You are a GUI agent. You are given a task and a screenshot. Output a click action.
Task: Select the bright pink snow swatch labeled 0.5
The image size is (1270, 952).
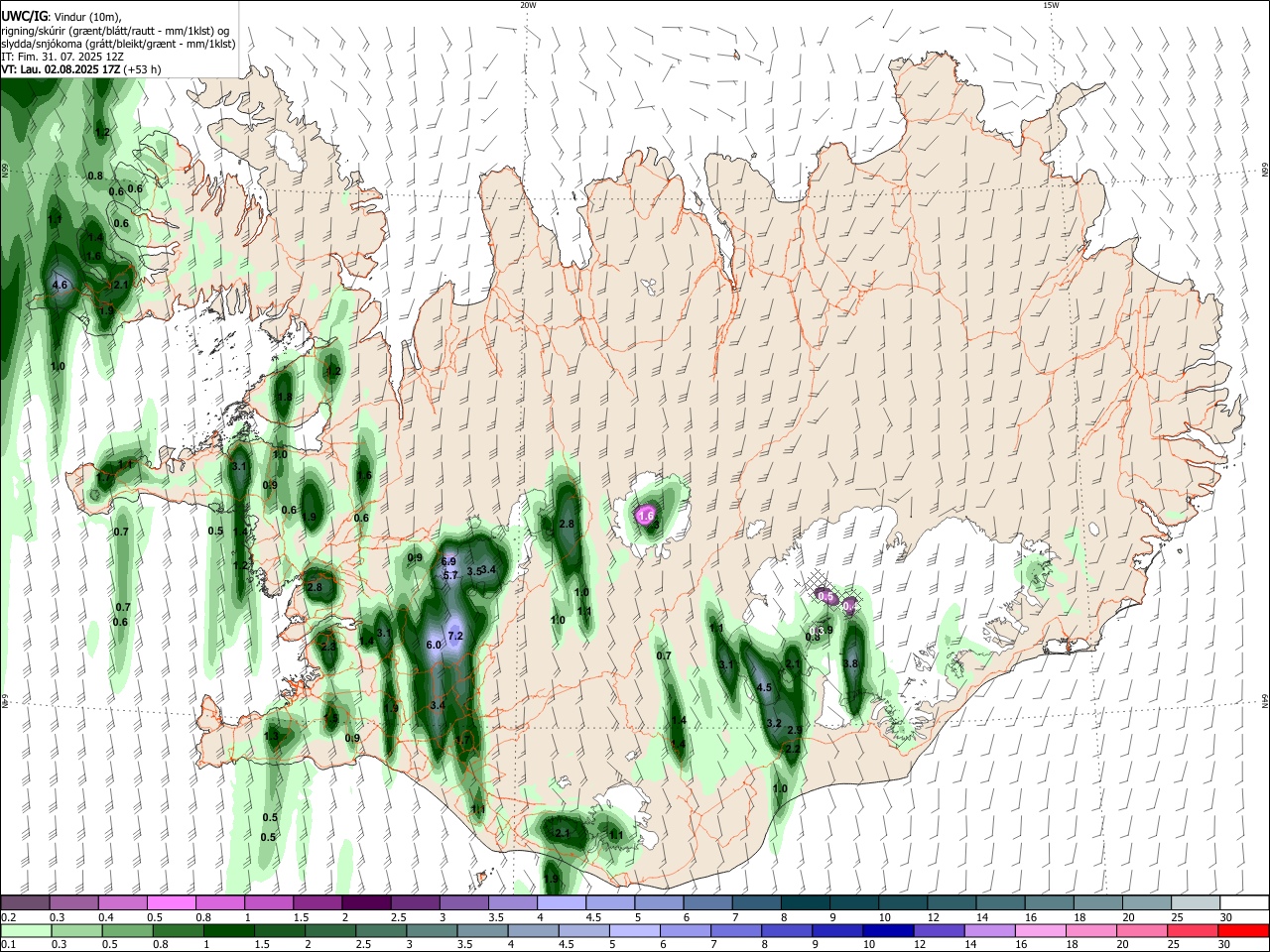tap(171, 902)
